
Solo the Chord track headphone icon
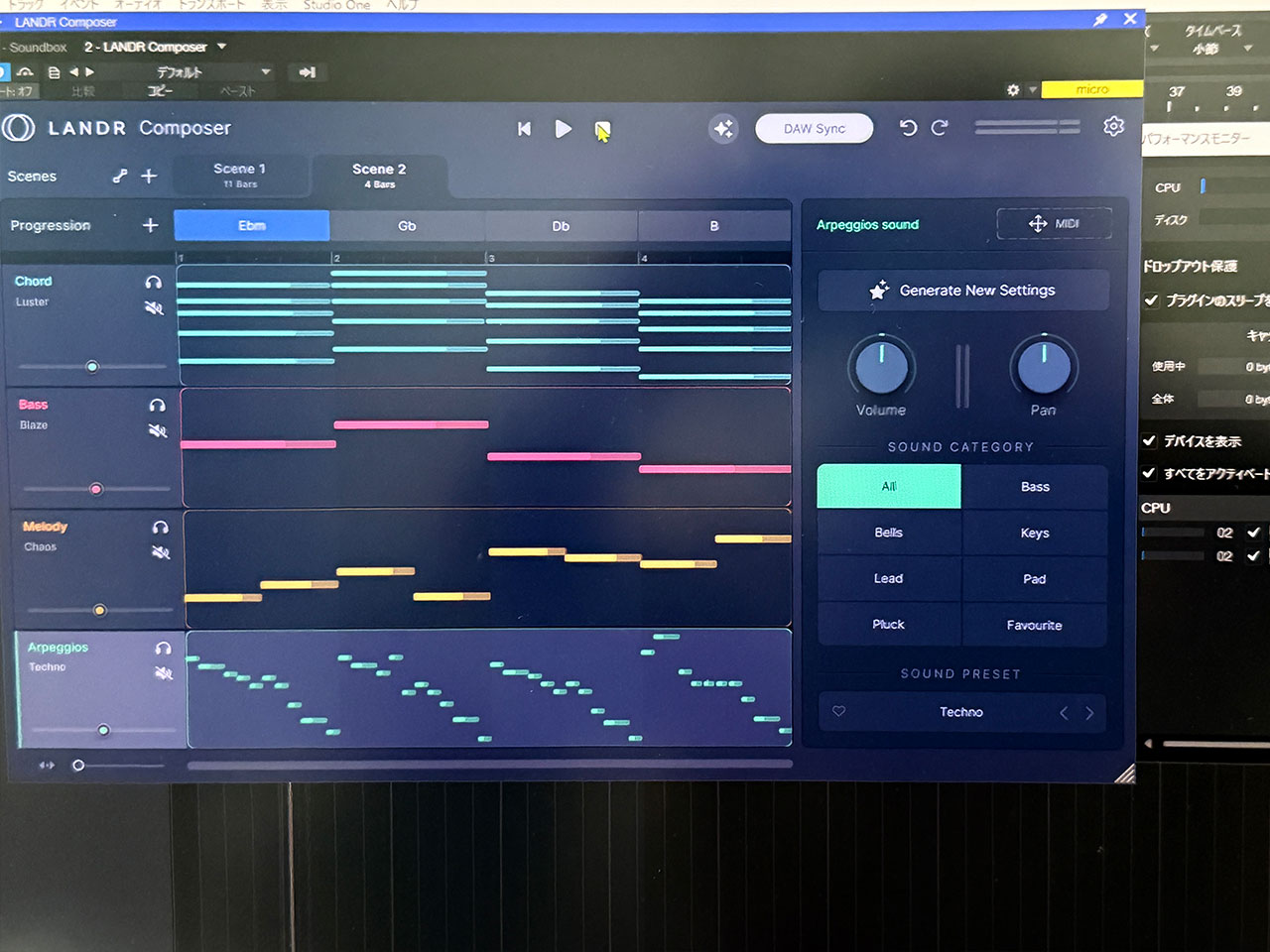[153, 283]
